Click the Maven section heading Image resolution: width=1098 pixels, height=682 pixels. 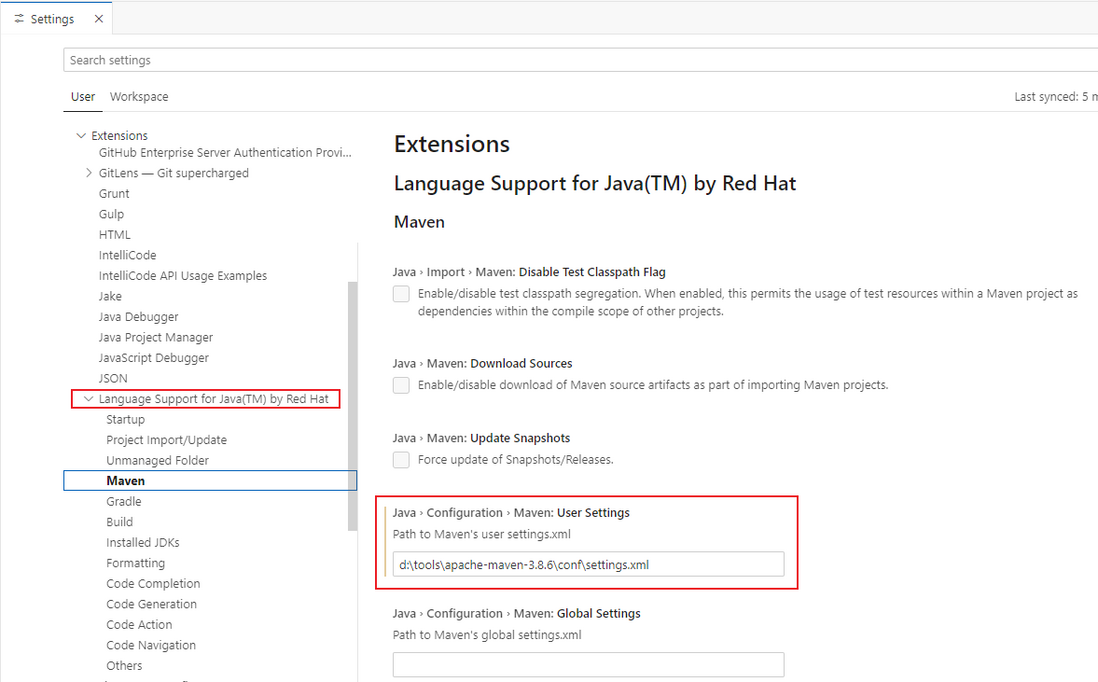tap(419, 222)
